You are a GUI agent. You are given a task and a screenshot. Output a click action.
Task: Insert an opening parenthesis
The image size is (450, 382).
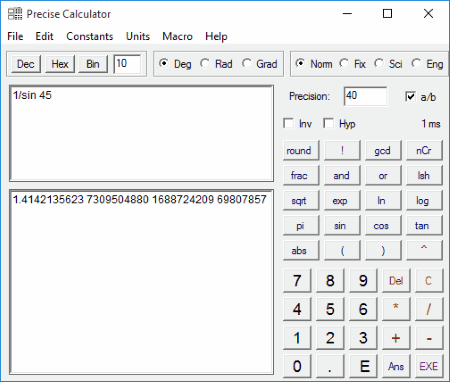[x=342, y=250]
